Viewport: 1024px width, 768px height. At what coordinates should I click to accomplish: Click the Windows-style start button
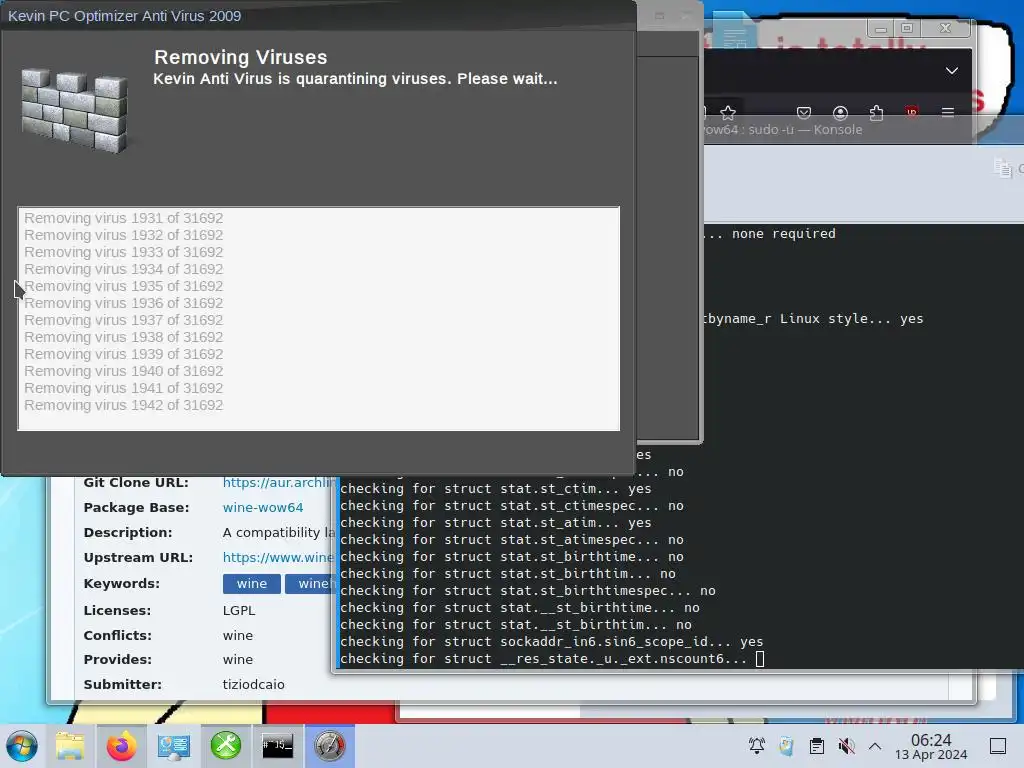pos(22,746)
